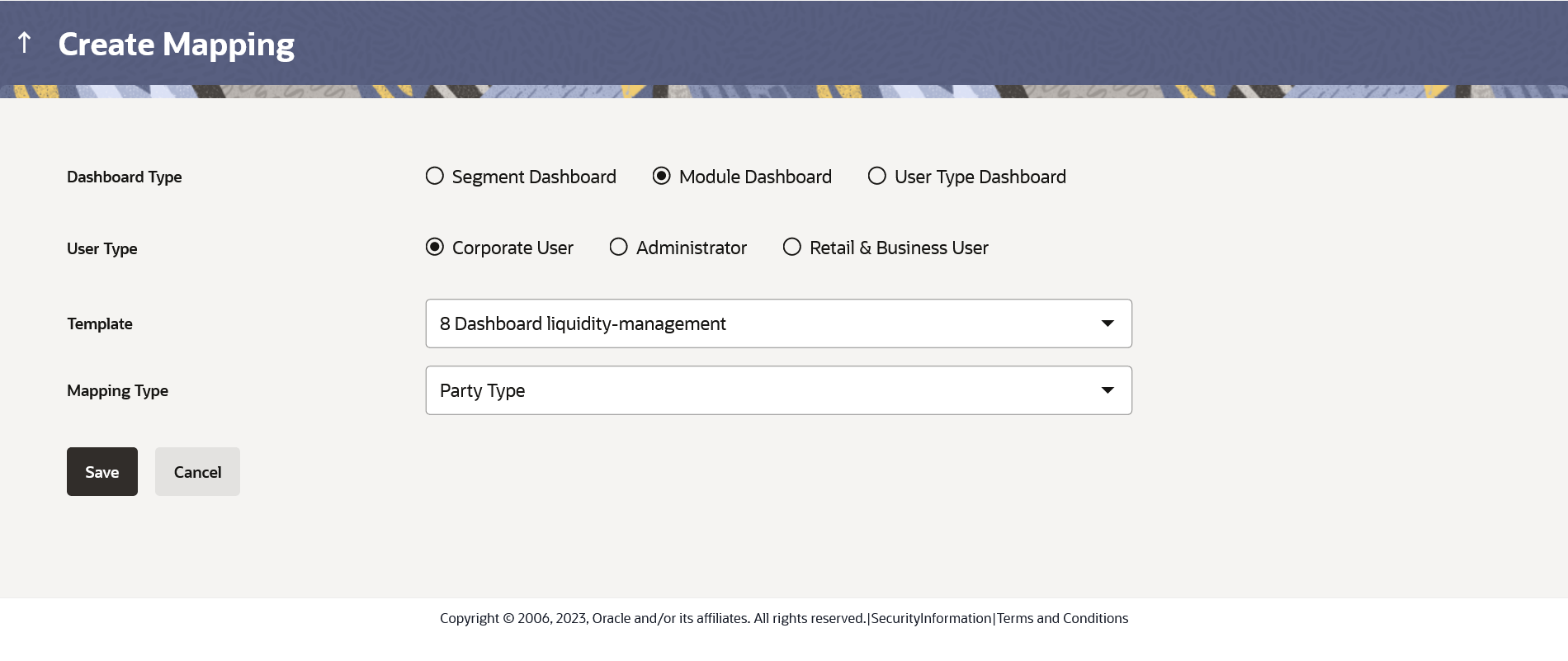Click the copyright text in footer
Image resolution: width=1568 pixels, height=661 pixels.
(653, 618)
